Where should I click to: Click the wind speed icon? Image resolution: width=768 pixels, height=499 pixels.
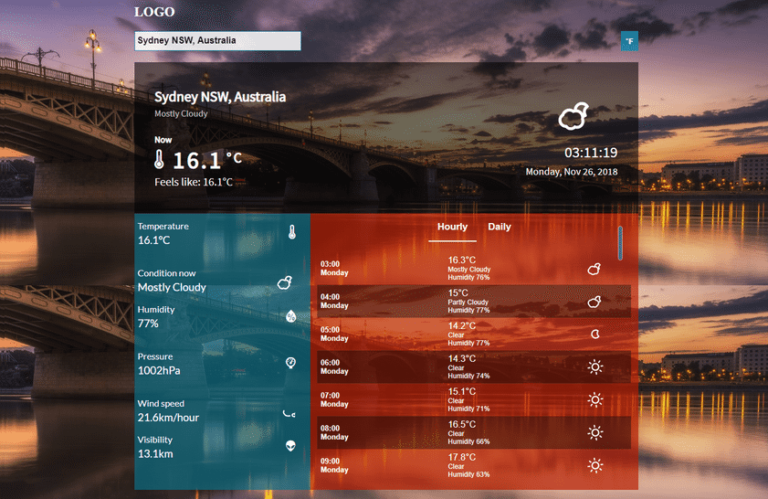[x=289, y=412]
